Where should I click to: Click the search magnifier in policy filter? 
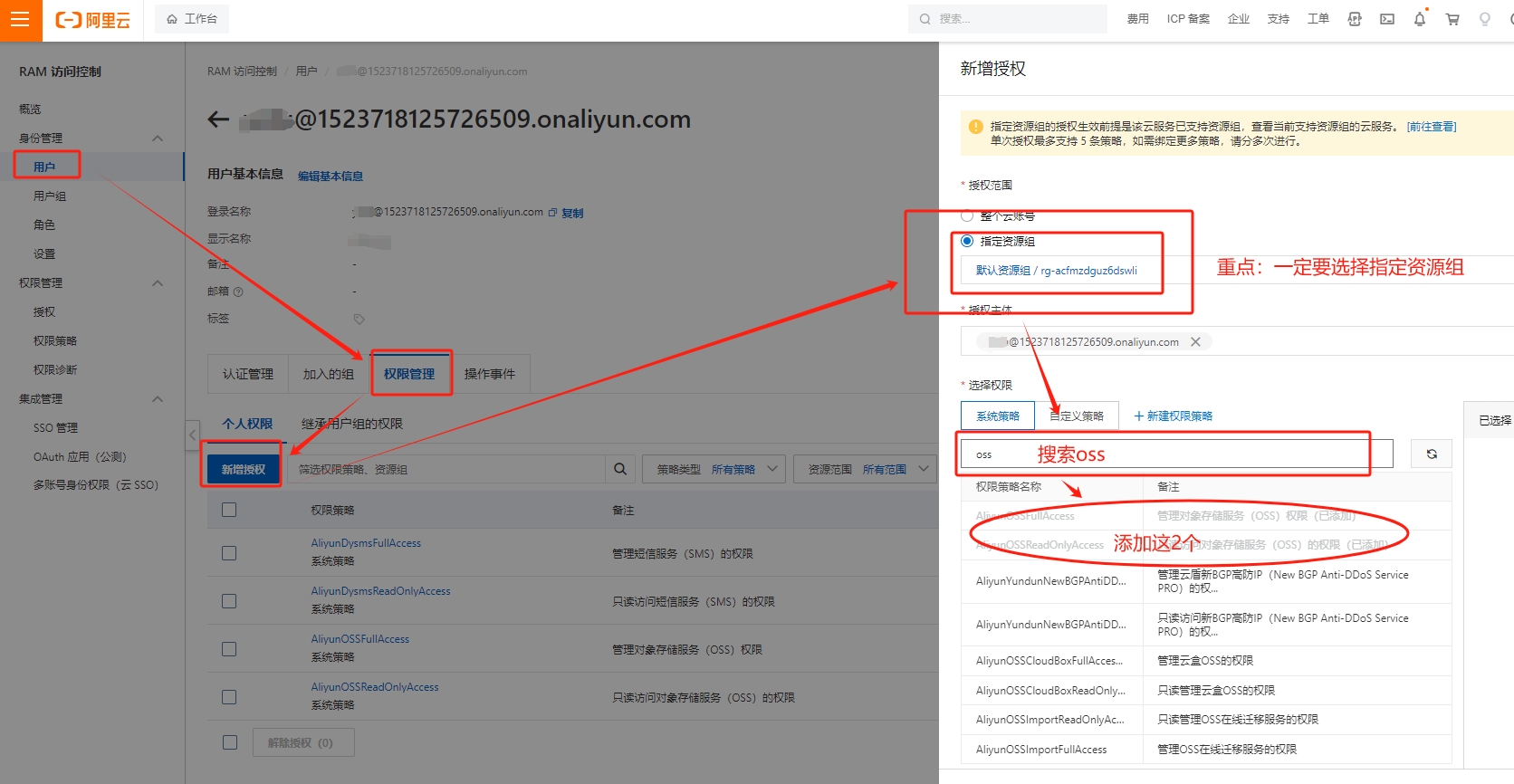click(x=620, y=469)
